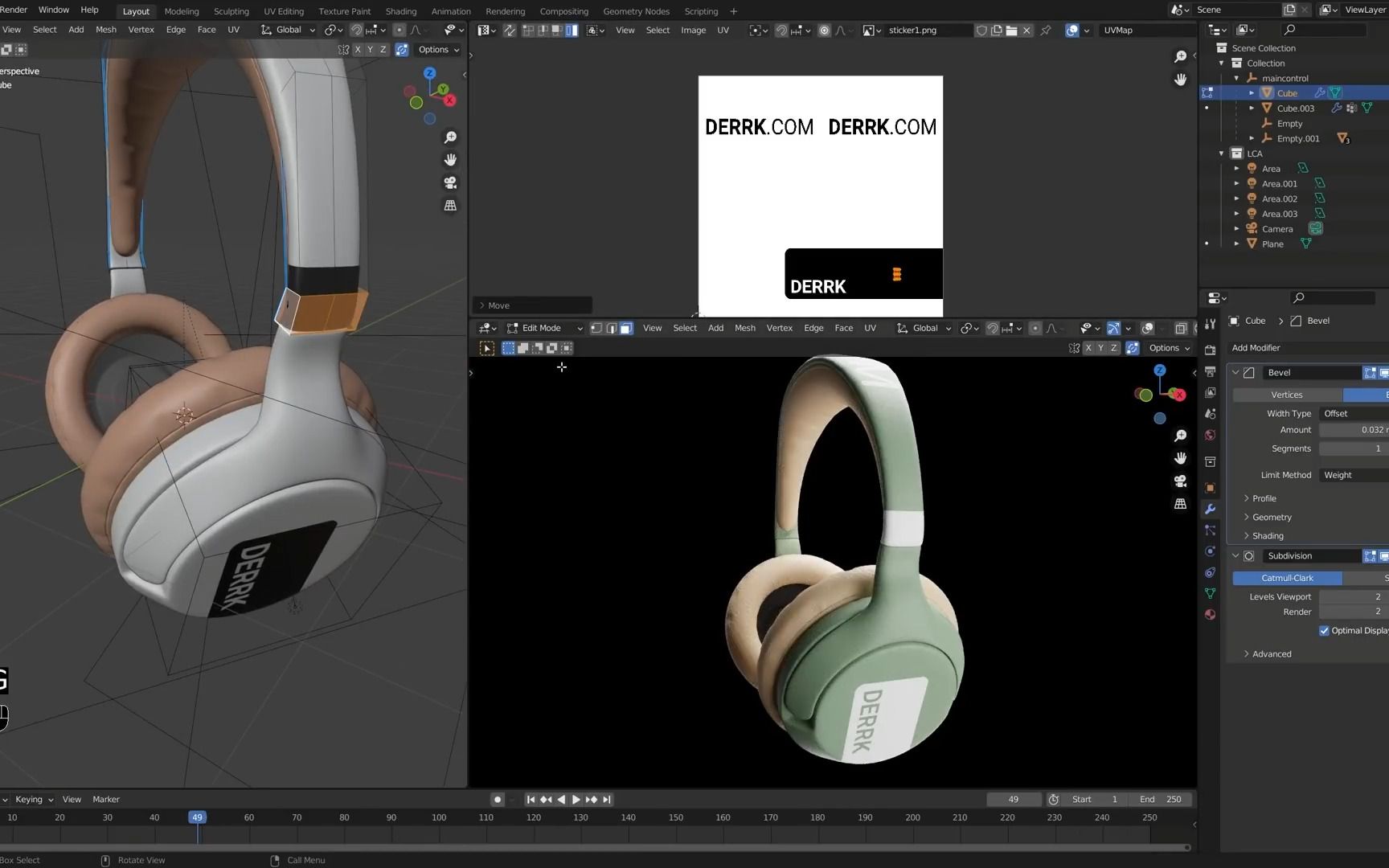The image size is (1389, 868).
Task: Open the Render properties tab icon
Action: [1210, 350]
